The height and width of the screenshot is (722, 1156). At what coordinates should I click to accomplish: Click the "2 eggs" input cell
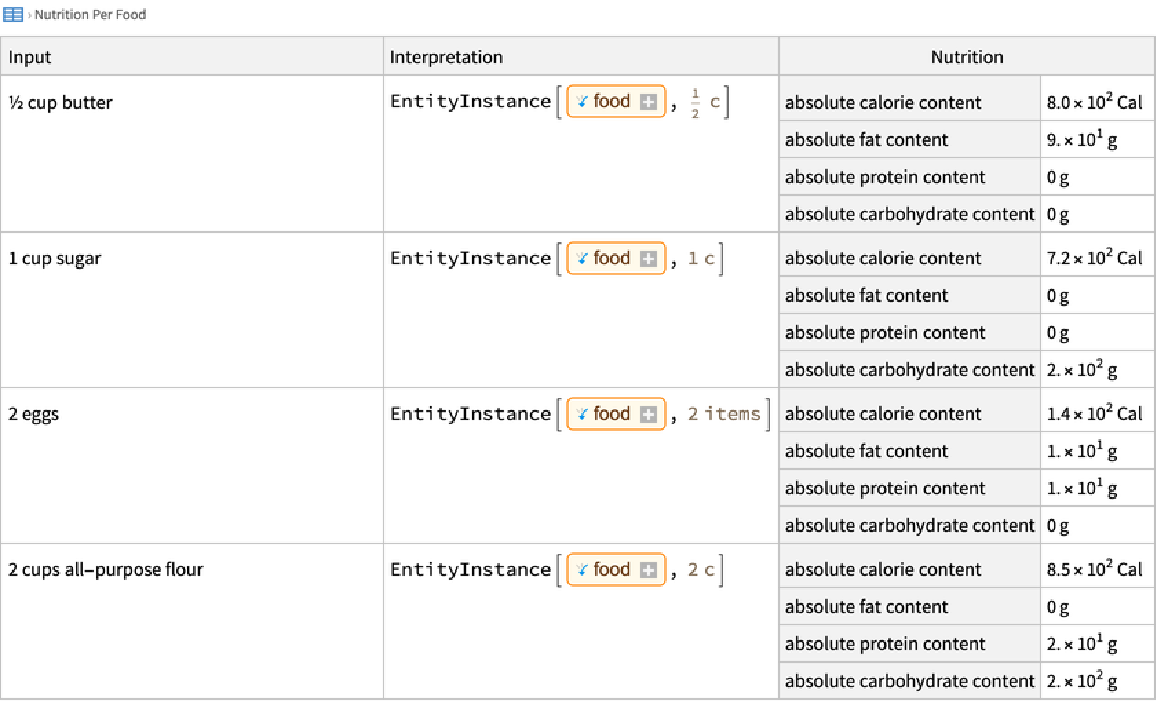(34, 414)
